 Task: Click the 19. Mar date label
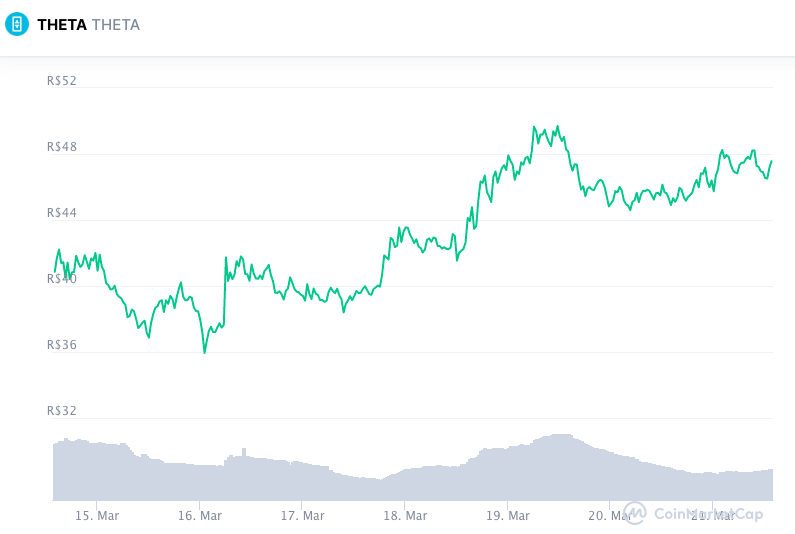coord(507,516)
